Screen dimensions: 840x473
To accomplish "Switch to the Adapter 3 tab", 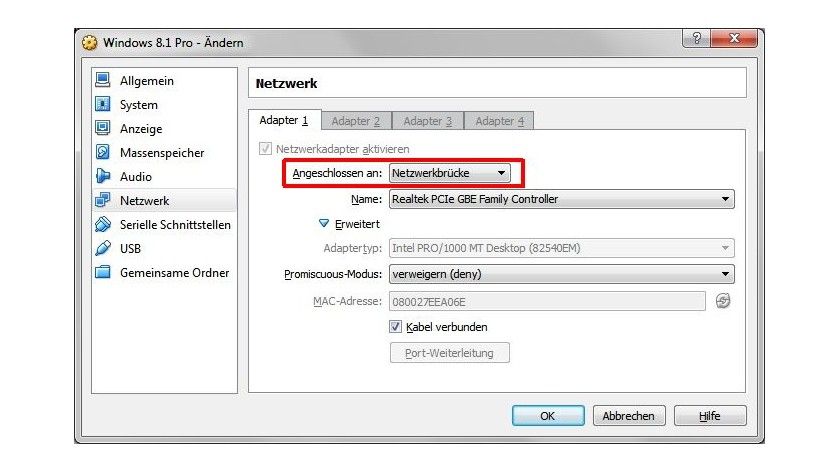I will [428, 121].
